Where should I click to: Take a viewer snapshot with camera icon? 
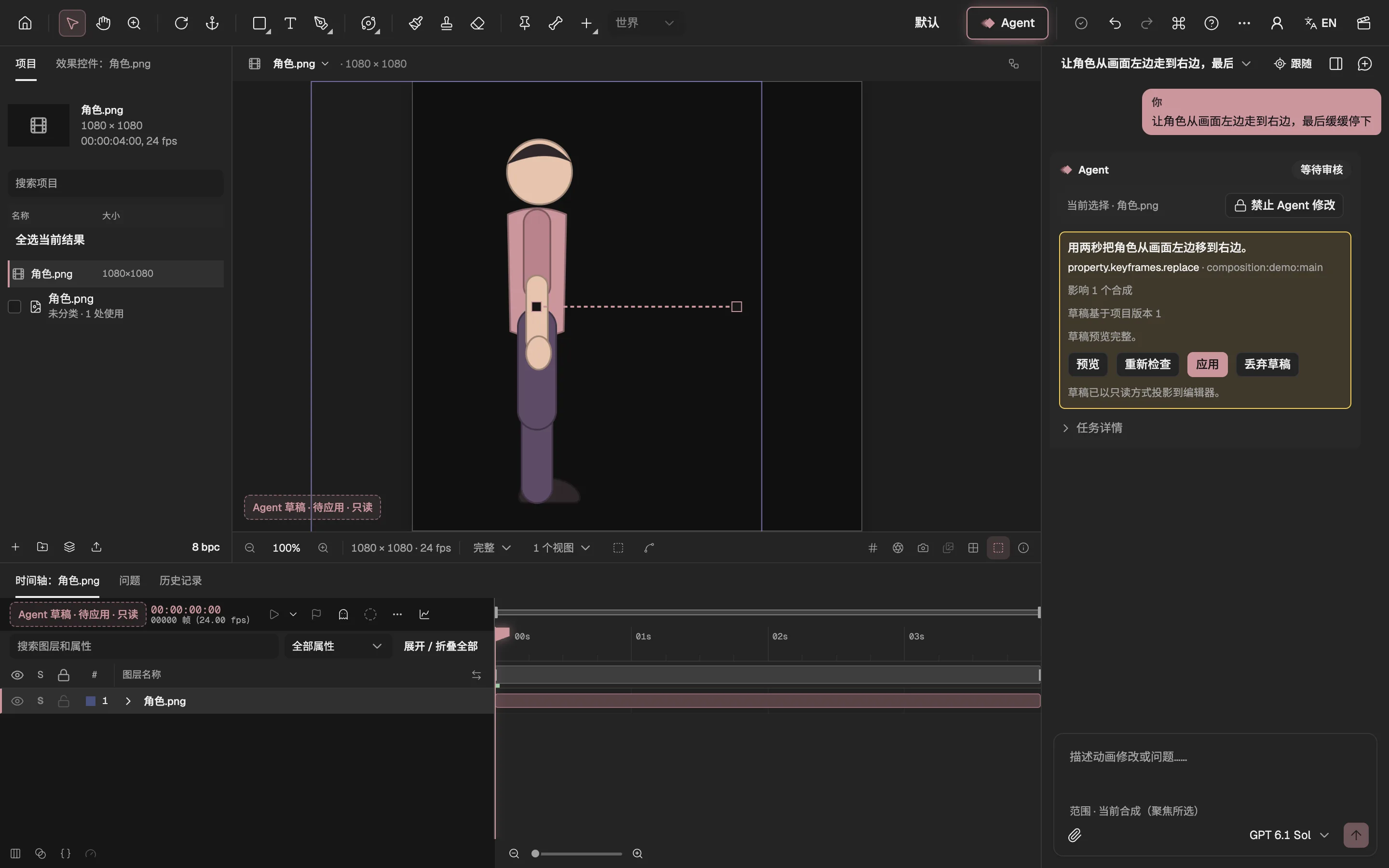click(x=923, y=548)
